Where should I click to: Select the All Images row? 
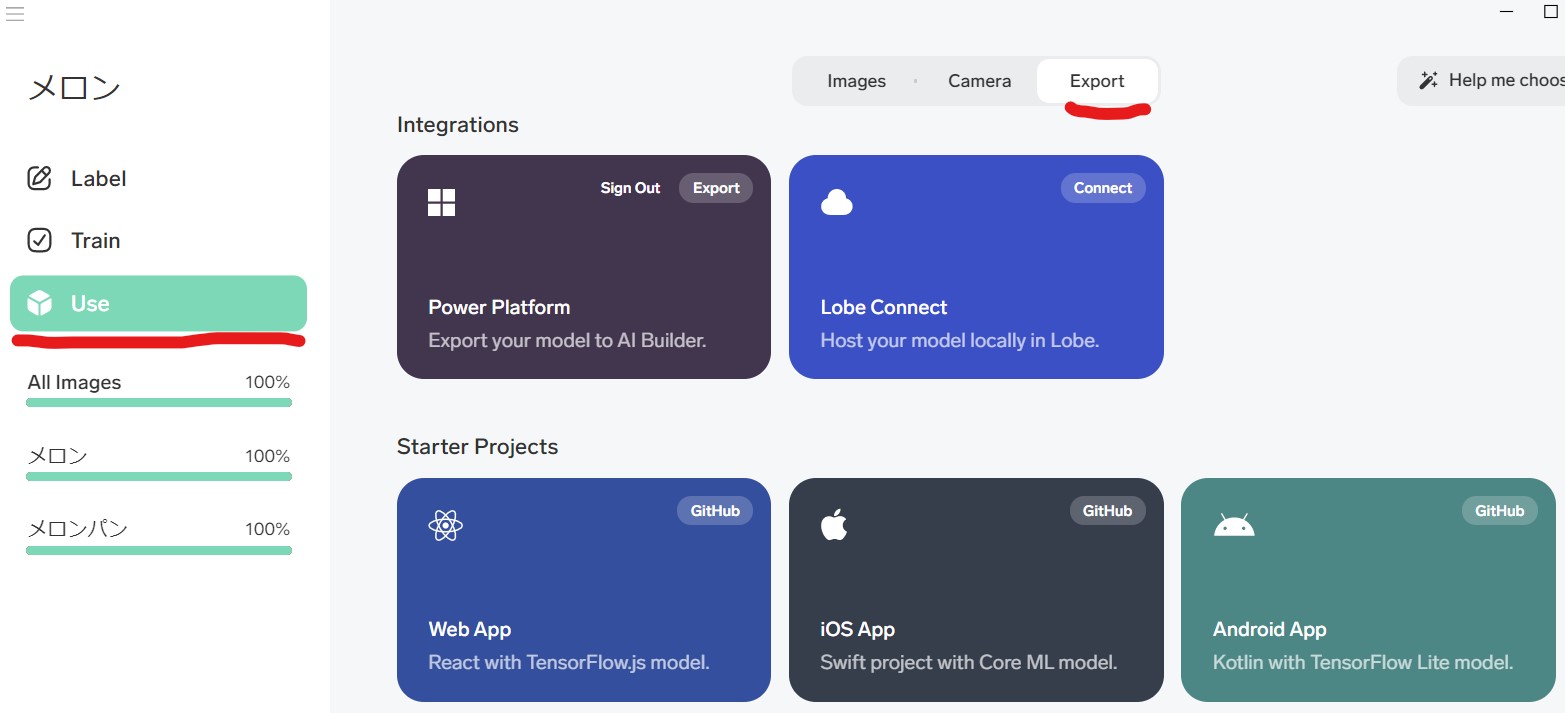(x=159, y=389)
